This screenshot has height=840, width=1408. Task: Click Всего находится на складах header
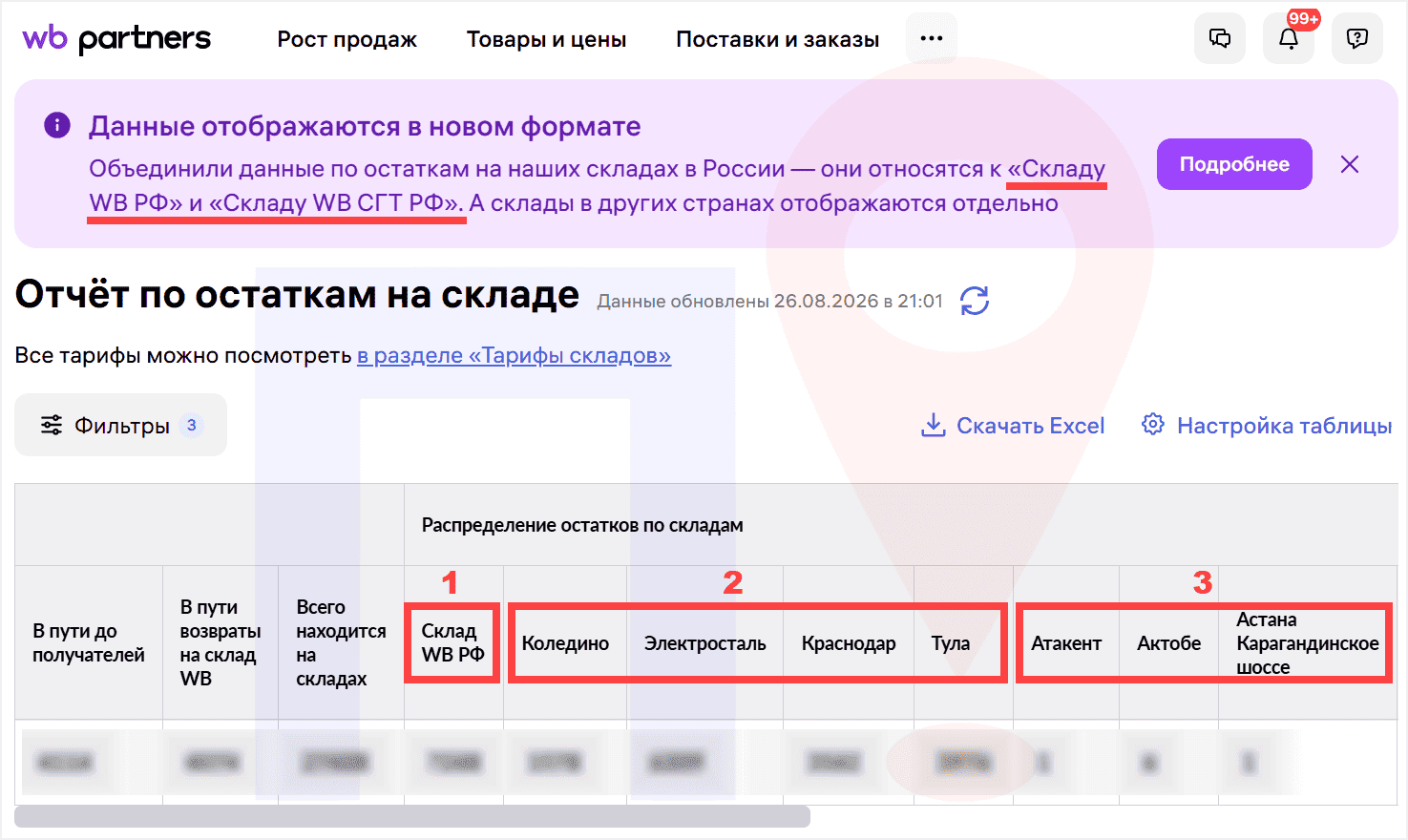click(x=341, y=642)
